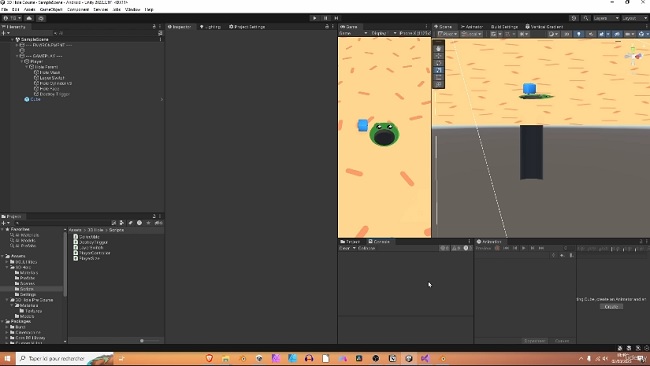Switch to the Animator tab
650x366 pixels.
pyautogui.click(x=472, y=27)
